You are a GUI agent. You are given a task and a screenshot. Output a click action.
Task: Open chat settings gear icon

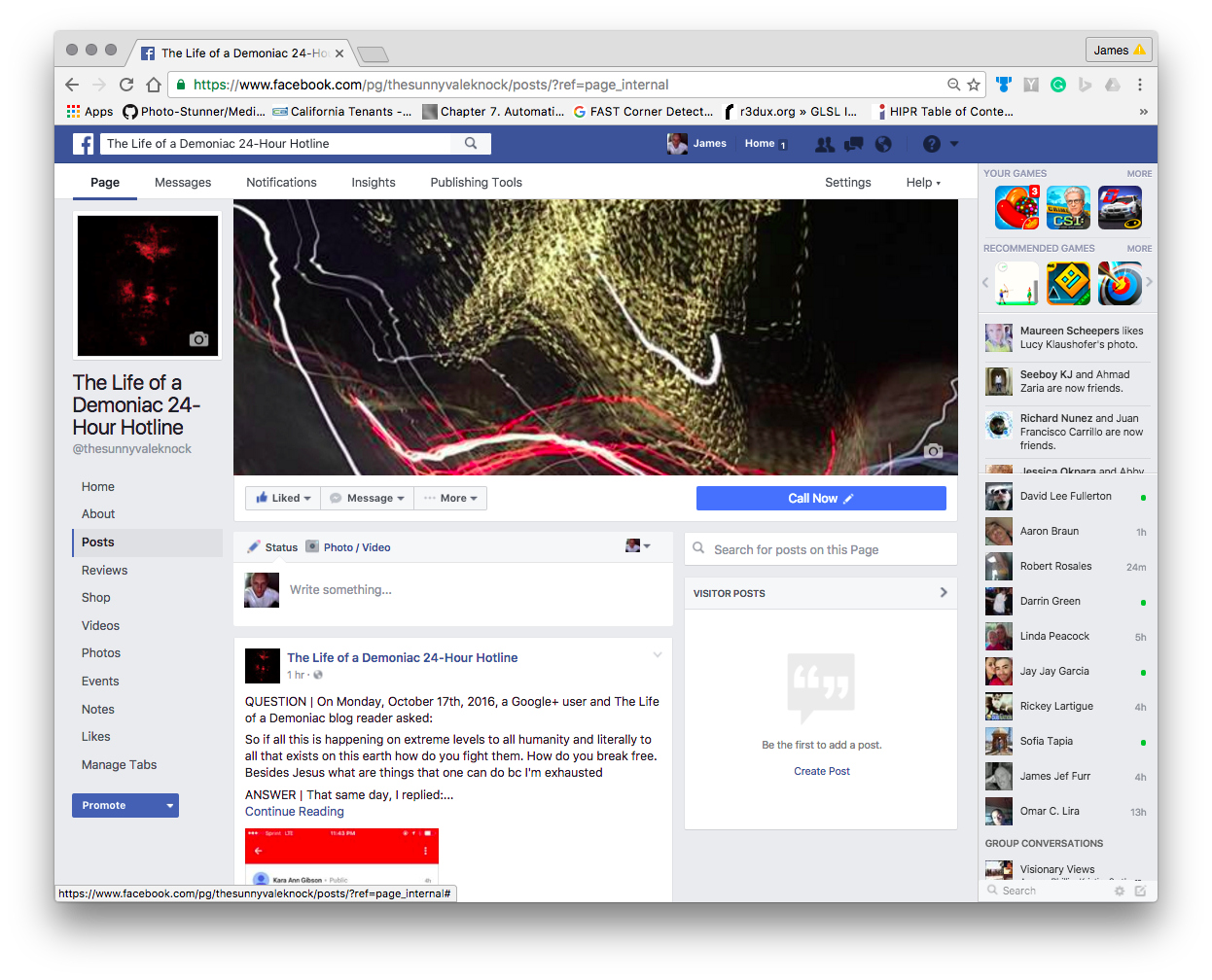(x=1120, y=891)
